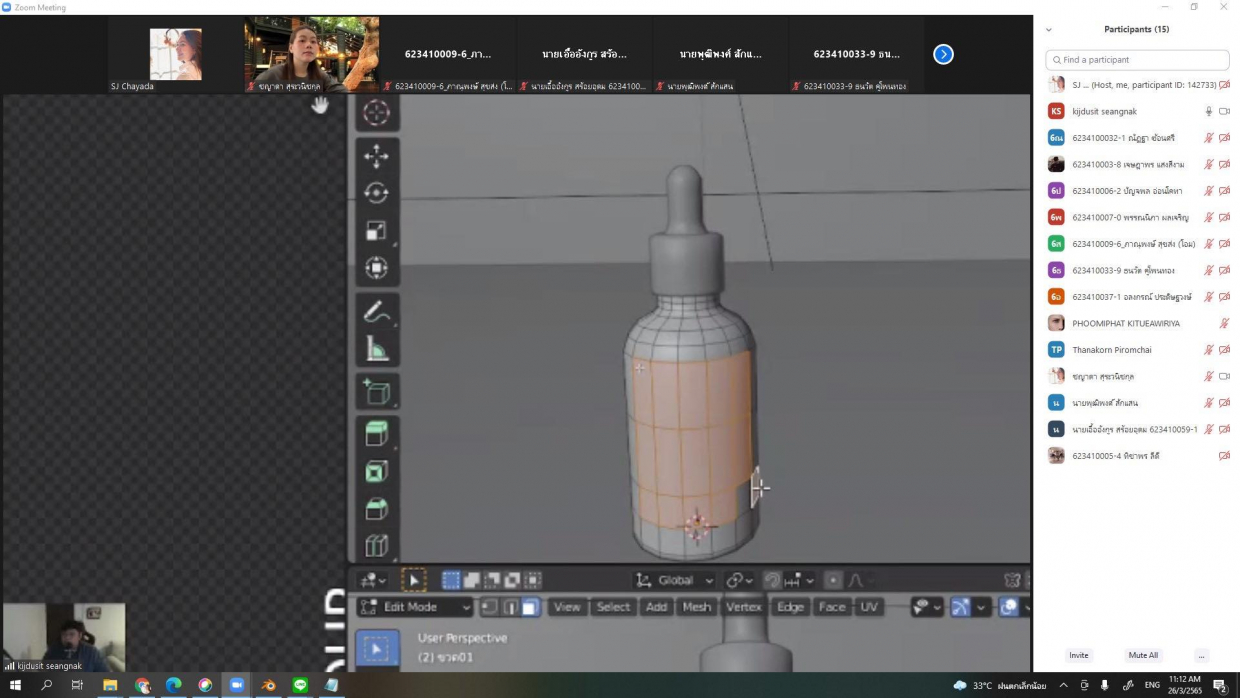Image resolution: width=1240 pixels, height=698 pixels.
Task: Switch to face select mode
Action: click(531, 607)
